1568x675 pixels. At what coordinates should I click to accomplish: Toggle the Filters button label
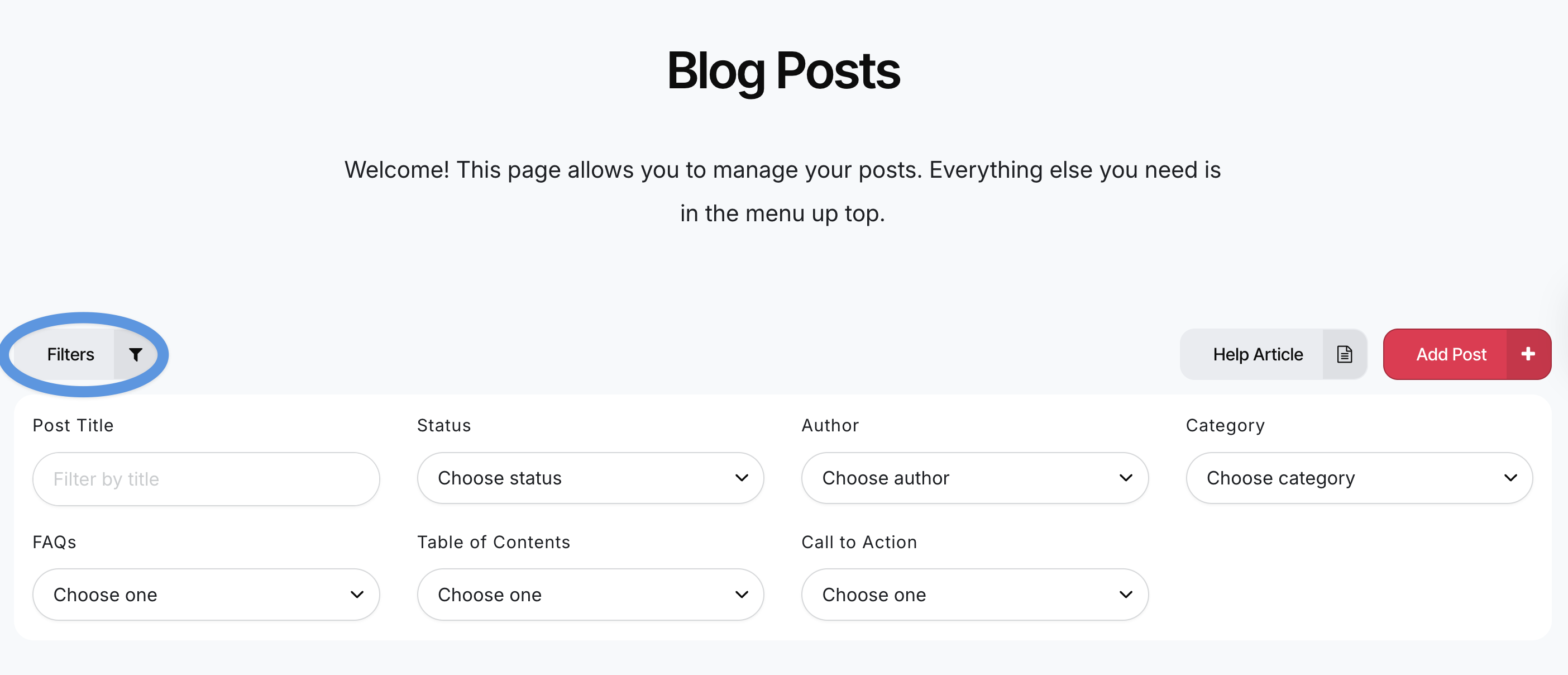(x=70, y=355)
